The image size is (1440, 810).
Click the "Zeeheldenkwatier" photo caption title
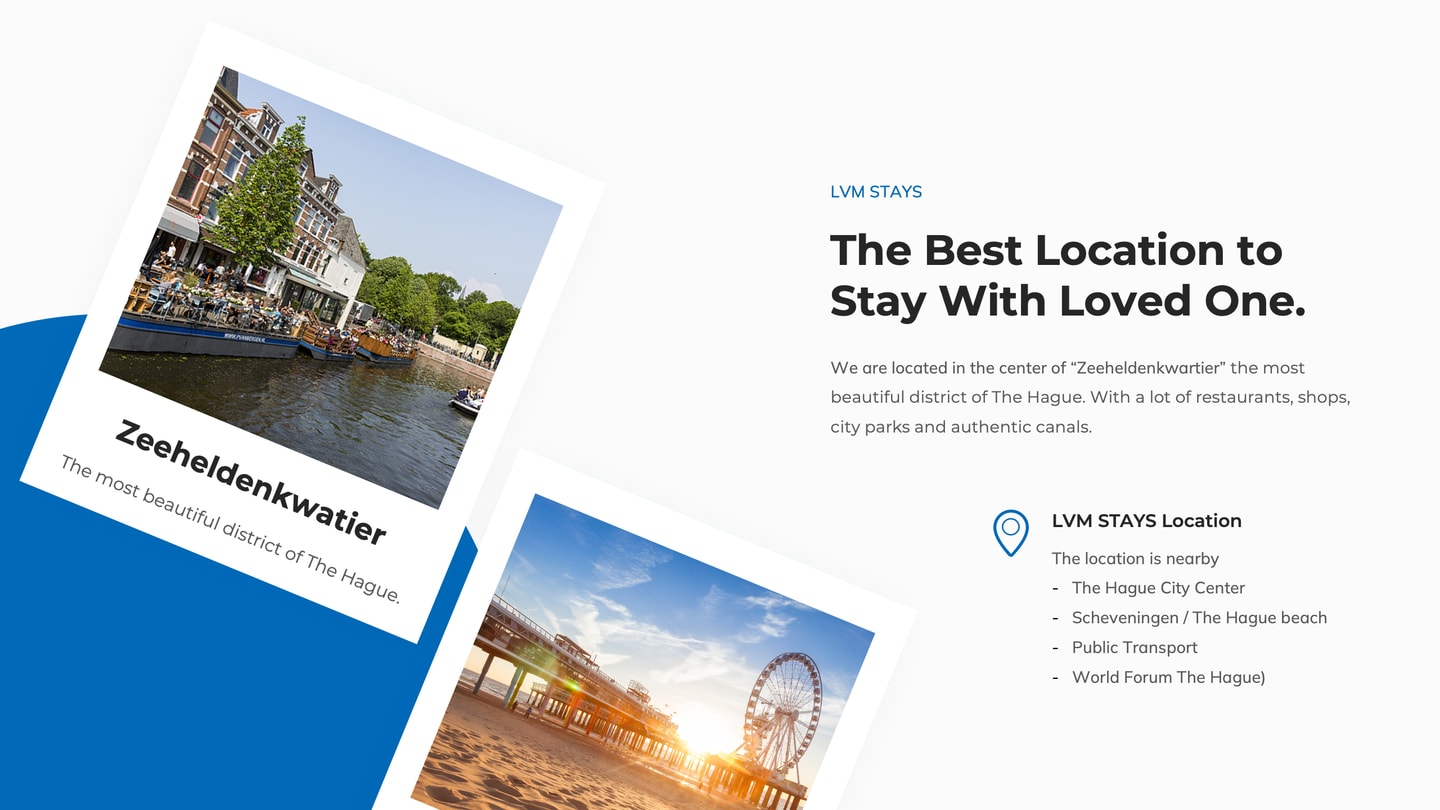[250, 482]
